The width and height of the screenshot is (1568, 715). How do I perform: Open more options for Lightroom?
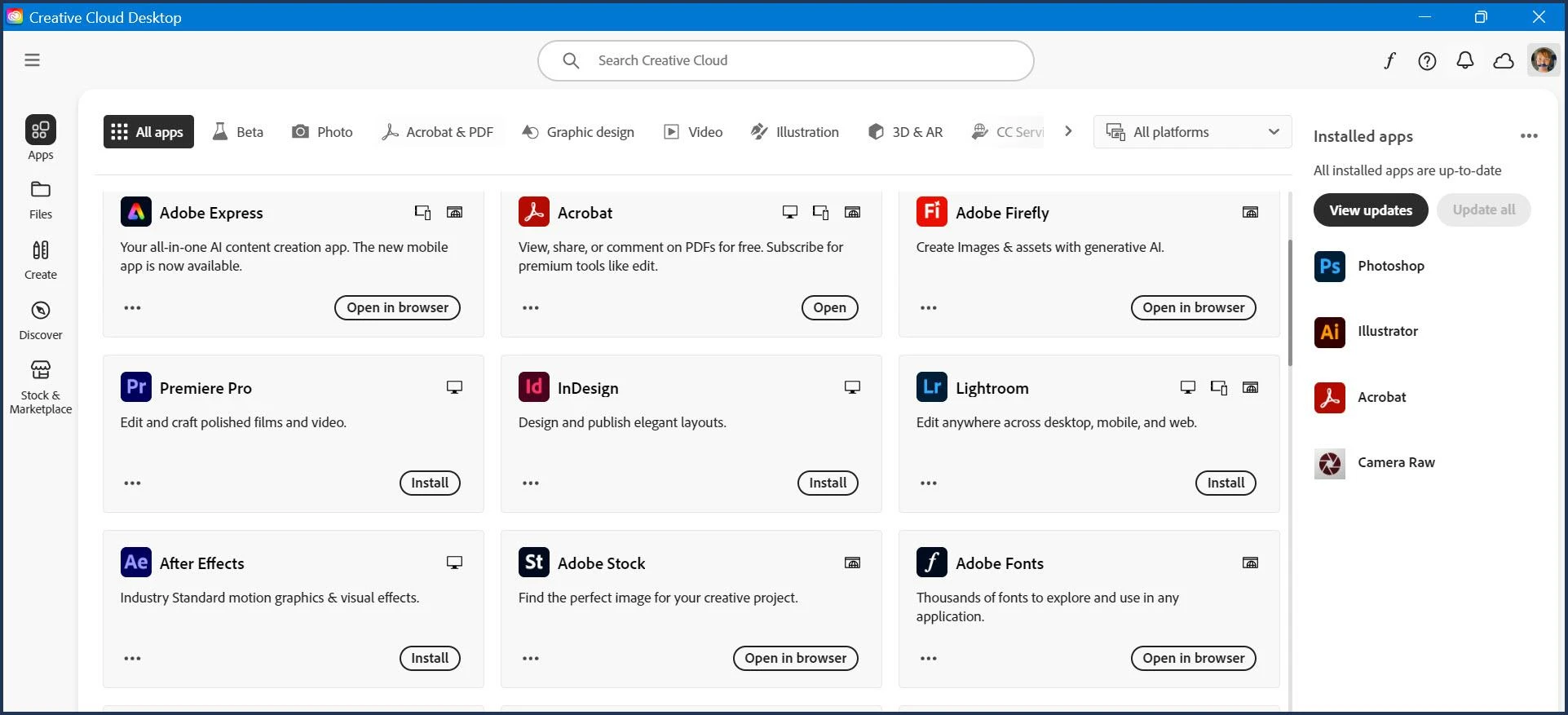coord(929,483)
